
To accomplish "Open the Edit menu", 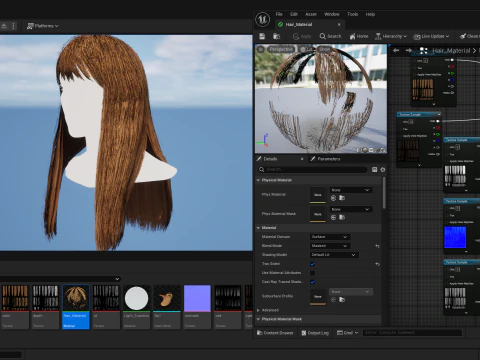I will tap(294, 14).
